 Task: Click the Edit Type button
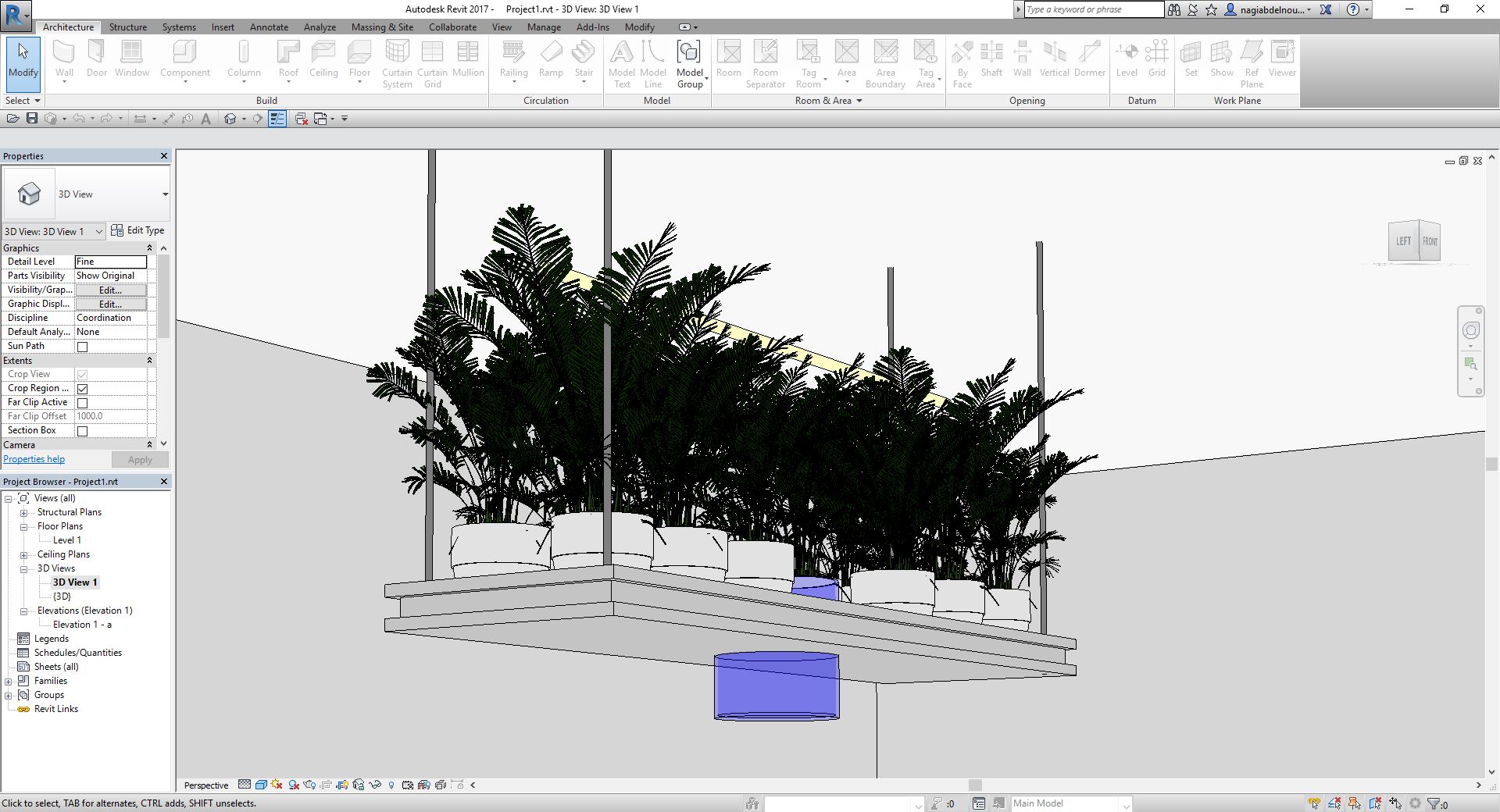137,230
